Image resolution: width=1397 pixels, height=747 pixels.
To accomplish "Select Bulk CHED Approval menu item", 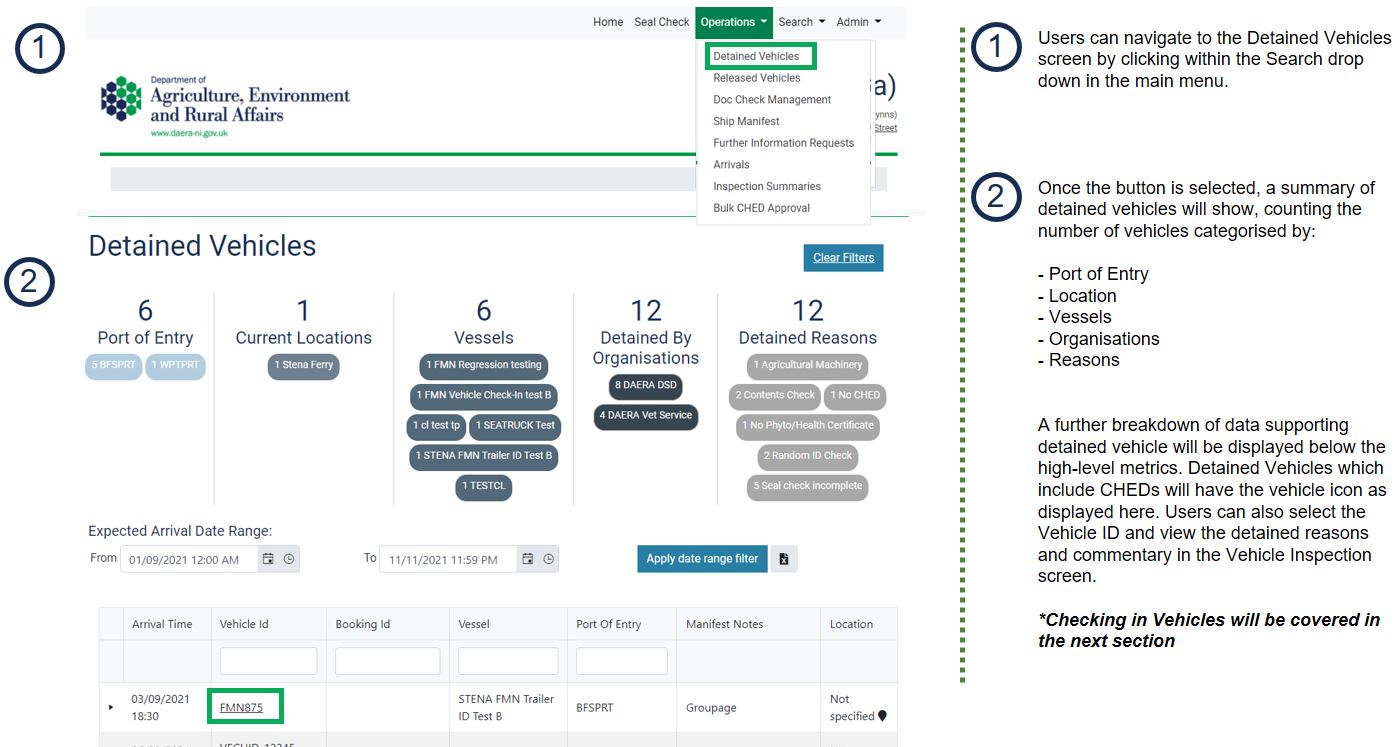I will click(761, 208).
